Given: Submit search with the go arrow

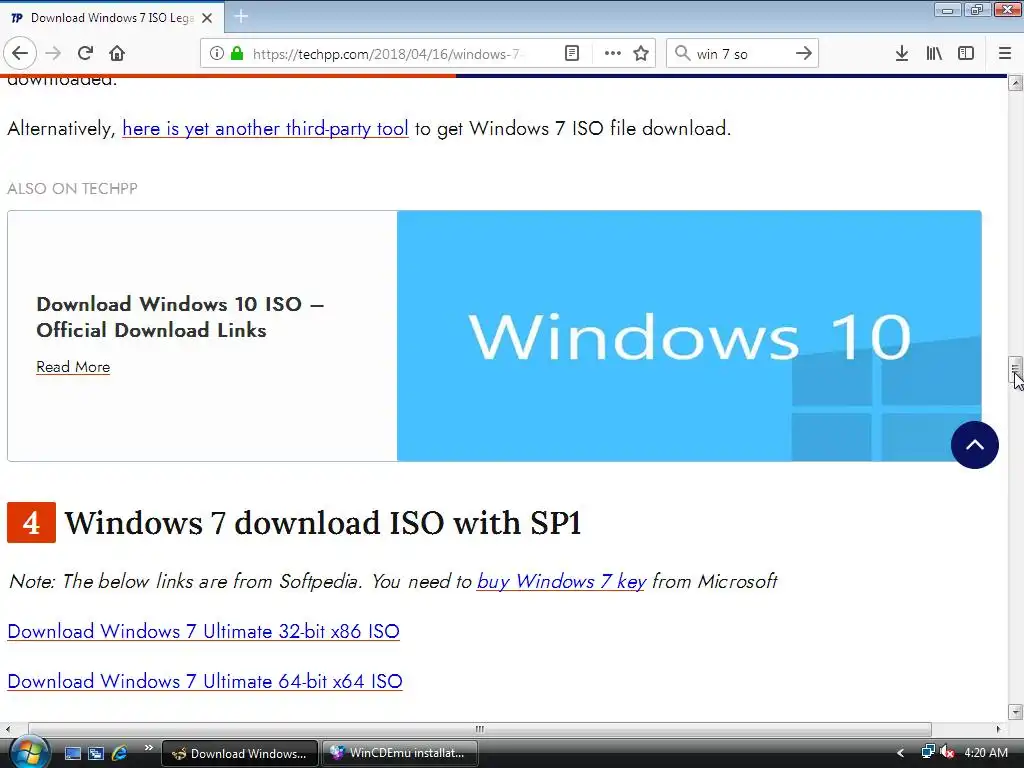Looking at the screenshot, I should [804, 54].
